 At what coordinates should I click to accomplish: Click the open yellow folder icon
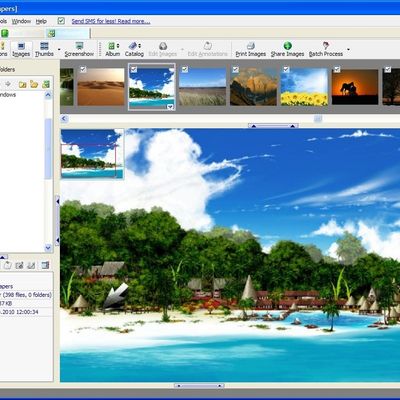pyautogui.click(x=34, y=84)
